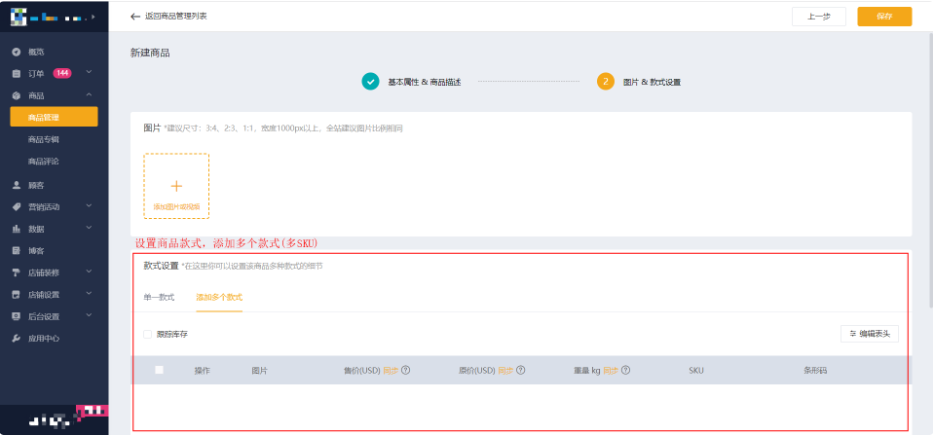
Task: Open the 编辑表头 table header editor
Action: tap(869, 334)
